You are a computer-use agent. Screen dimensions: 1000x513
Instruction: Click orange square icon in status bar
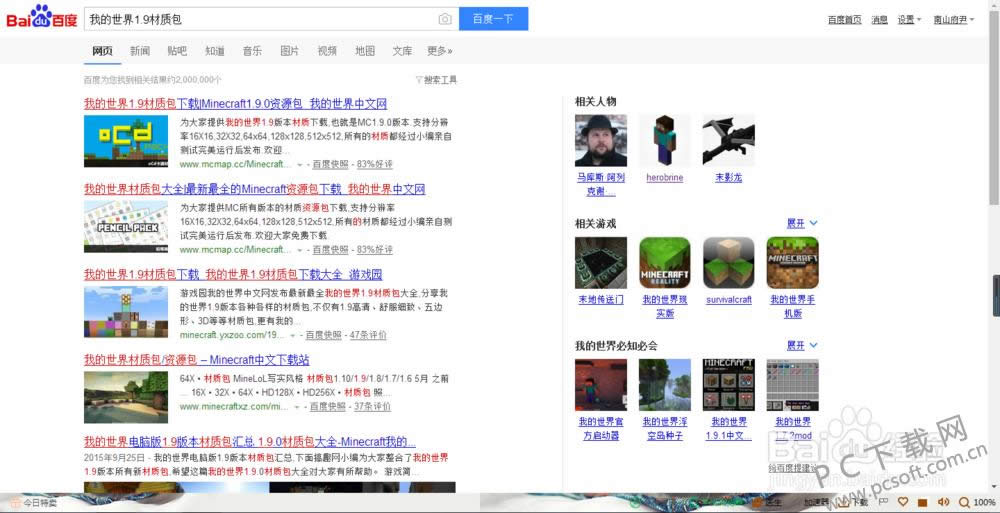click(923, 503)
